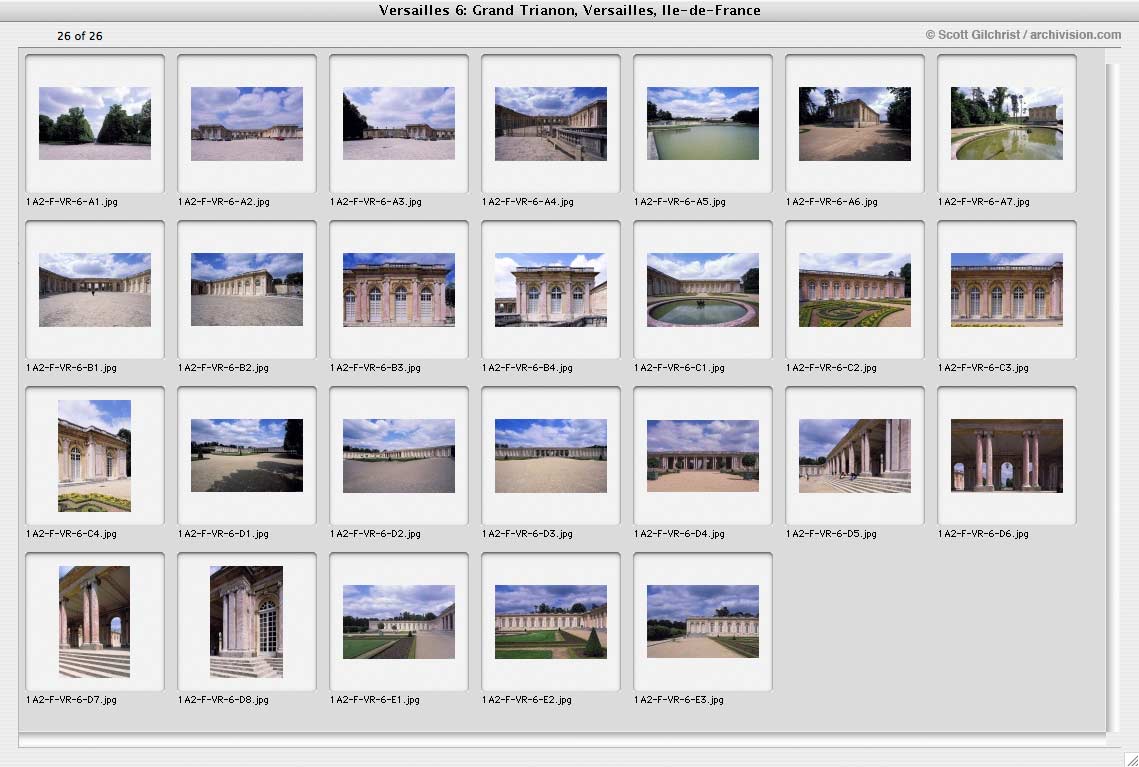Image resolution: width=1139 pixels, height=767 pixels.
Task: Click the vertical scrollbar beside the thumbnails
Action: click(x=1113, y=397)
